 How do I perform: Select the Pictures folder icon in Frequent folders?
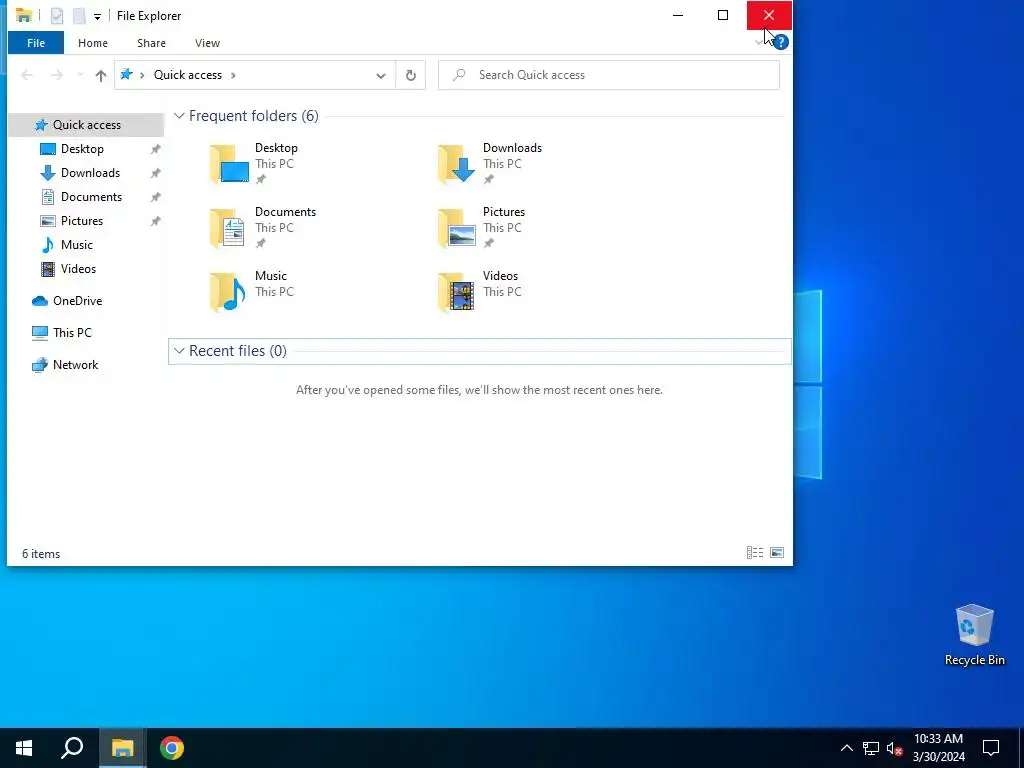click(456, 228)
